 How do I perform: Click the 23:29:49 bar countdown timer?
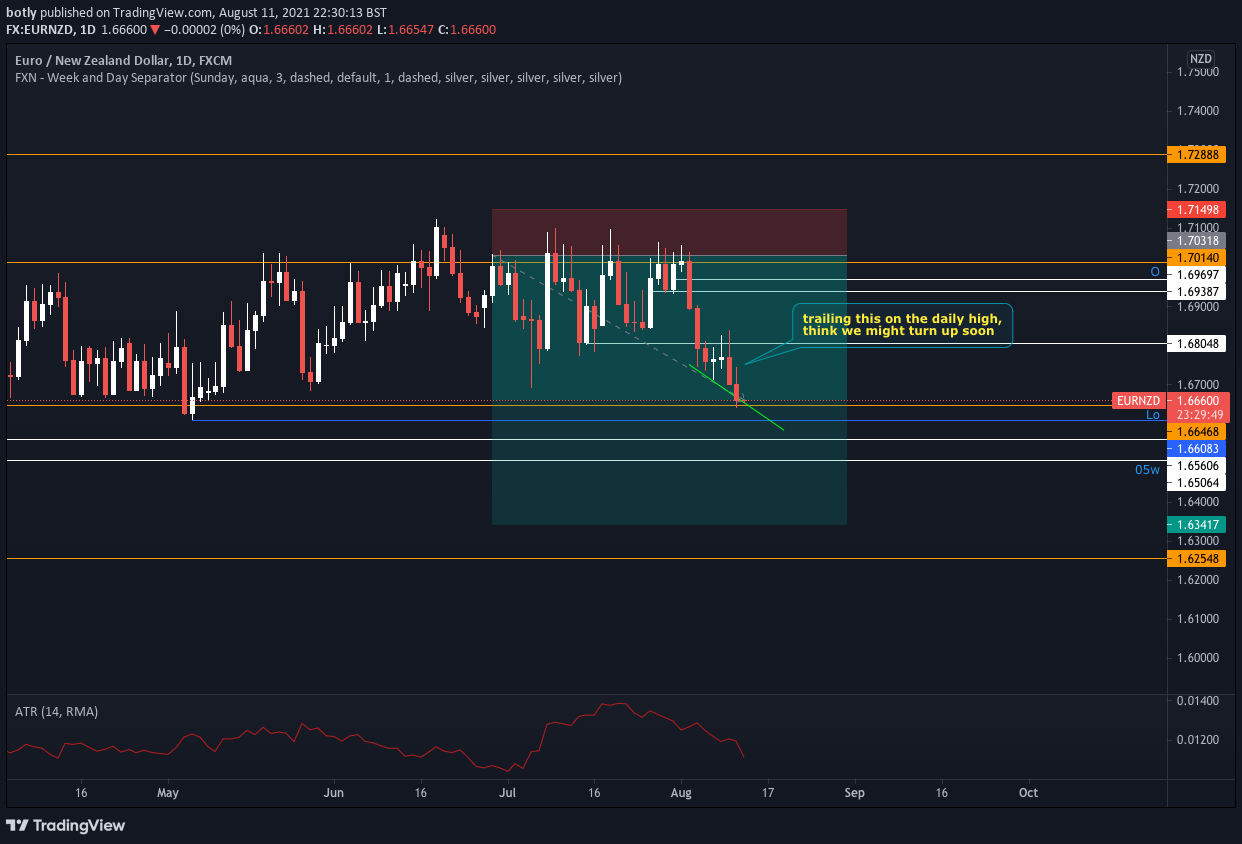tap(1198, 414)
